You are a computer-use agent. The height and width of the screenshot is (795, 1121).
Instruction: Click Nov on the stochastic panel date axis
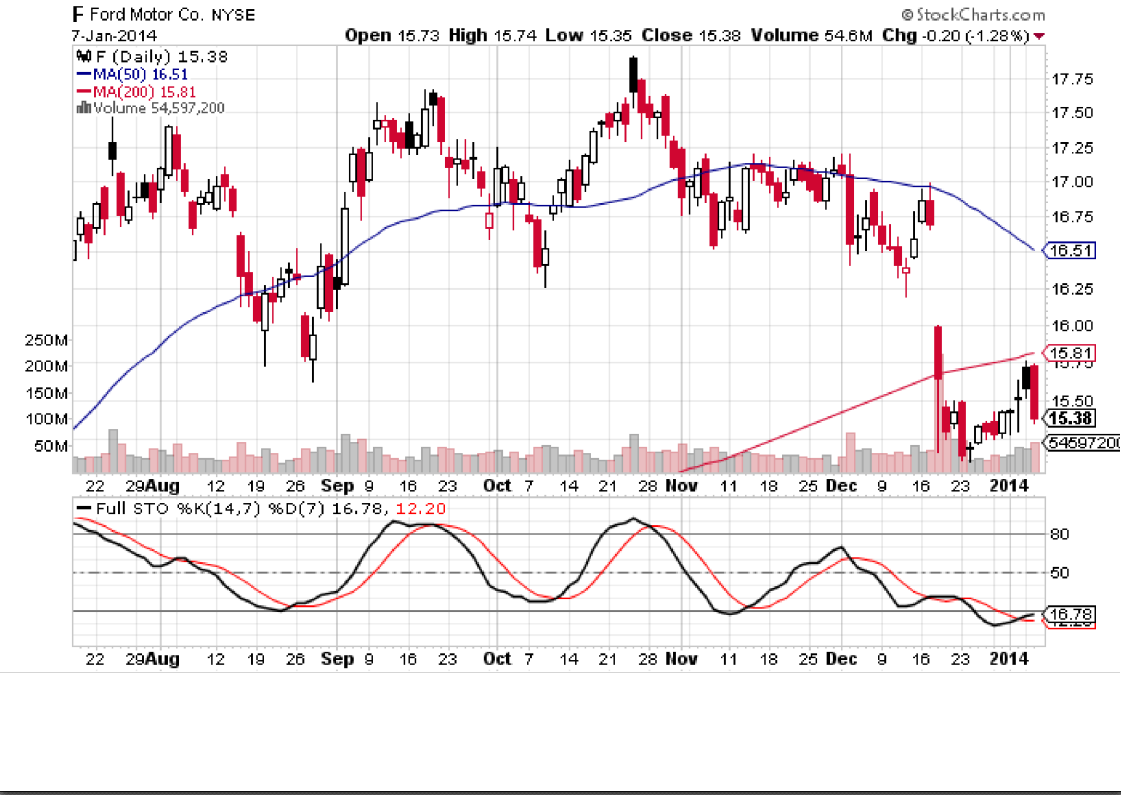[681, 659]
